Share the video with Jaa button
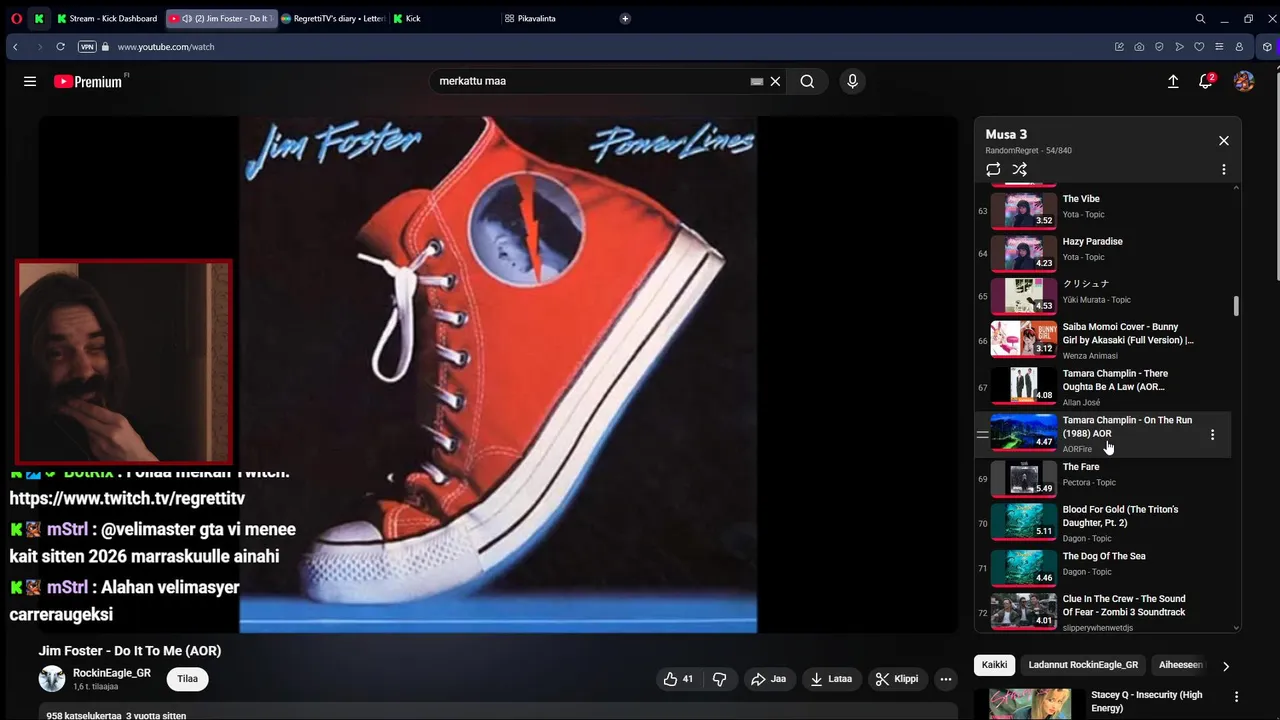Image resolution: width=1280 pixels, height=720 pixels. tap(769, 679)
